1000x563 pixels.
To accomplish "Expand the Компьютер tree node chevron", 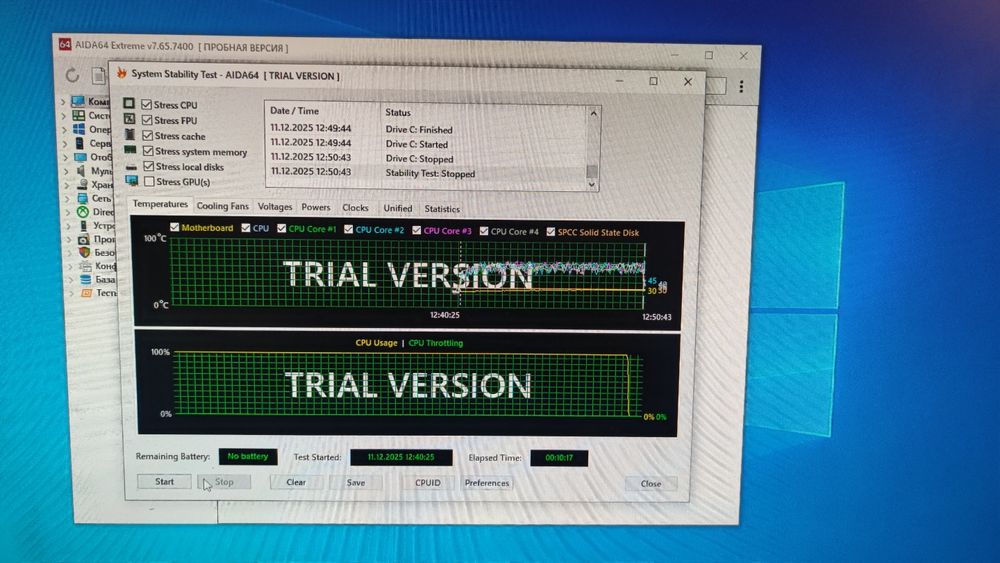I will click(63, 101).
